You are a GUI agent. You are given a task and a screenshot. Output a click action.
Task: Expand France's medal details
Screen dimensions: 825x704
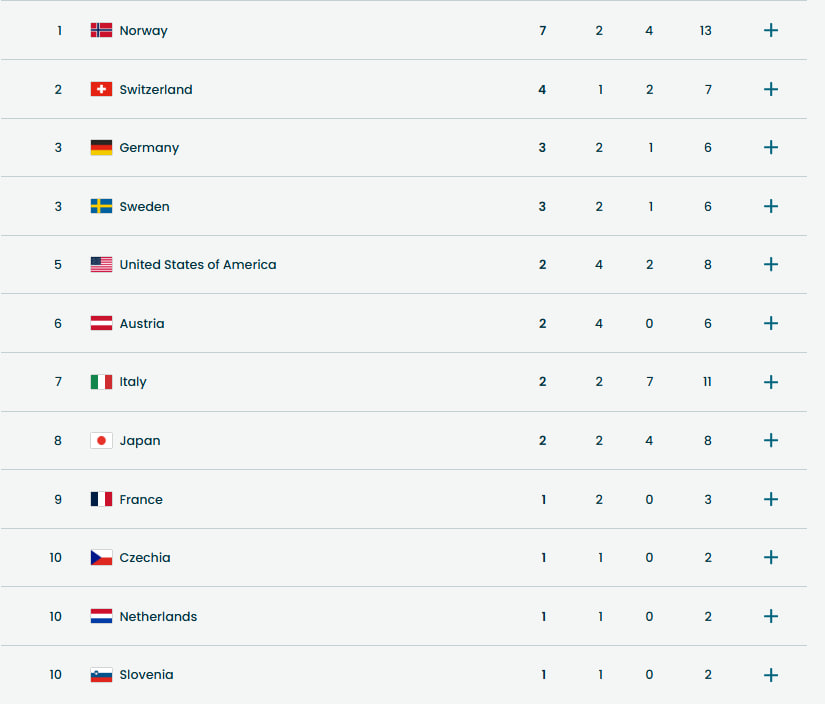pos(770,499)
